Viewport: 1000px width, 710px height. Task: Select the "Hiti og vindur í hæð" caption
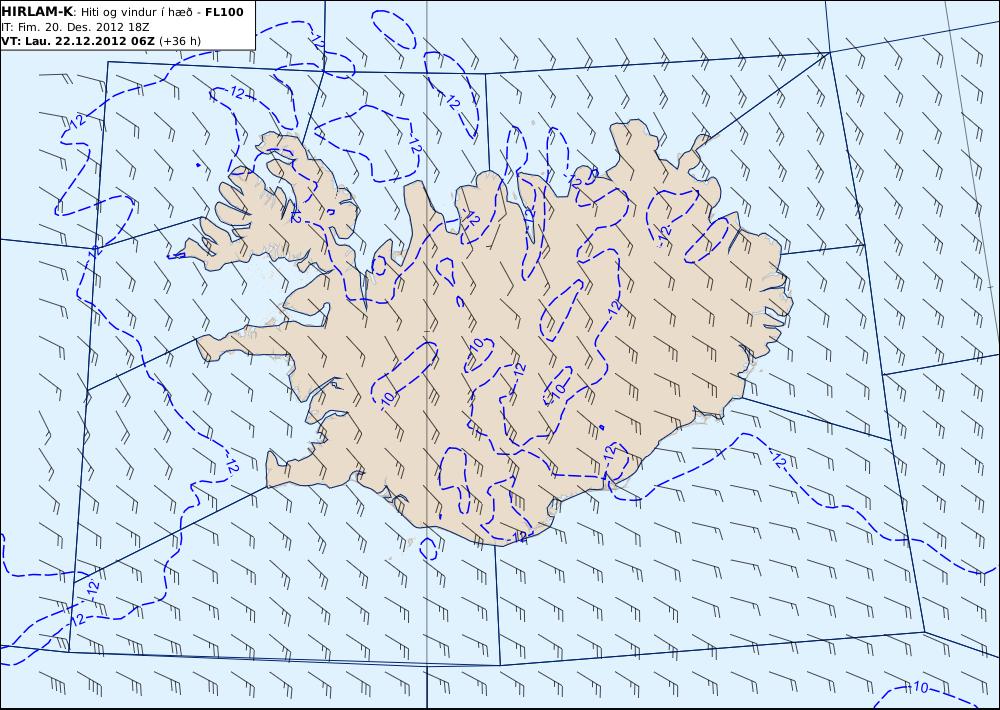138,13
